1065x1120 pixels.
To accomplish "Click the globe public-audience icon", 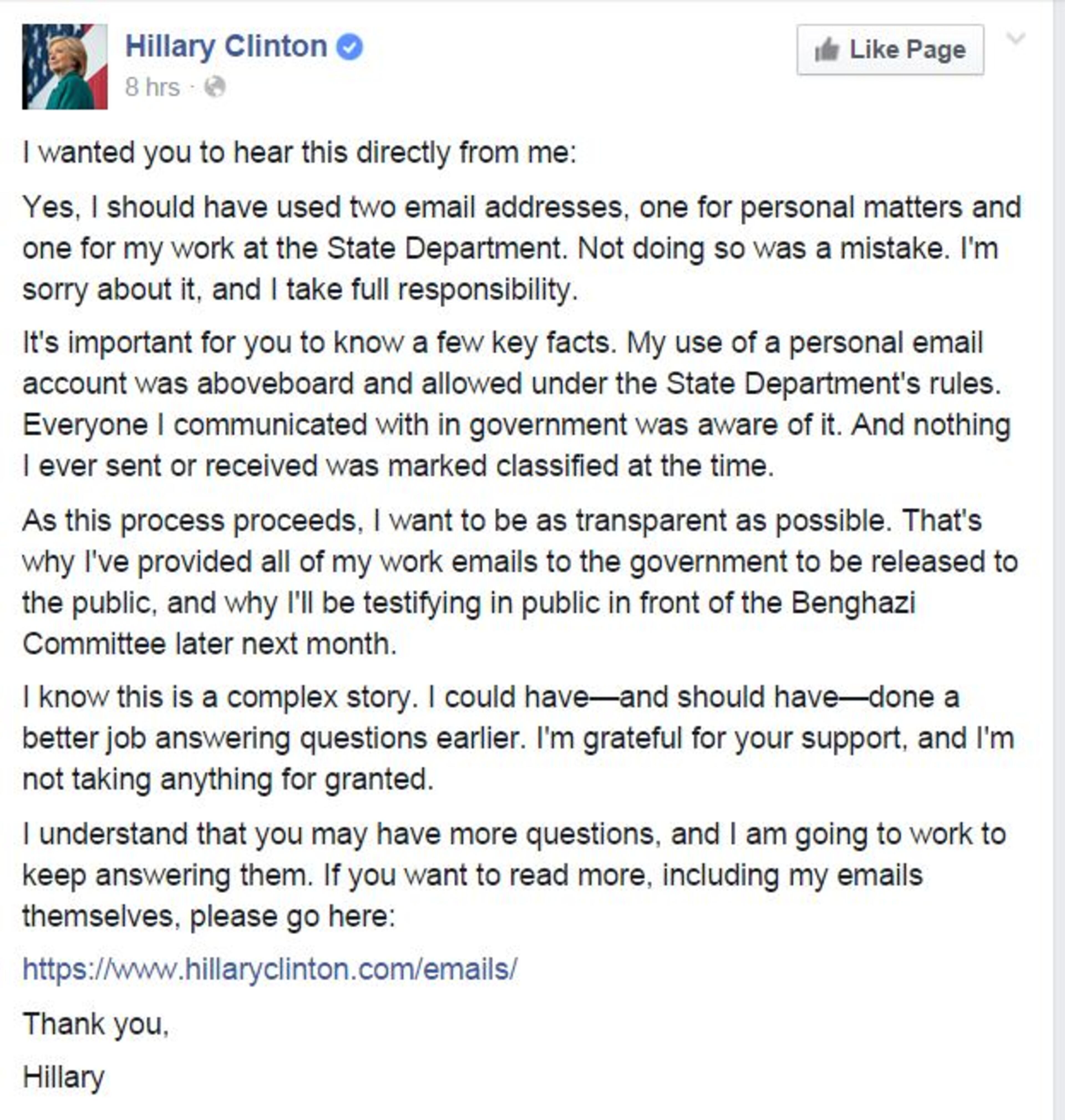I will [x=215, y=87].
